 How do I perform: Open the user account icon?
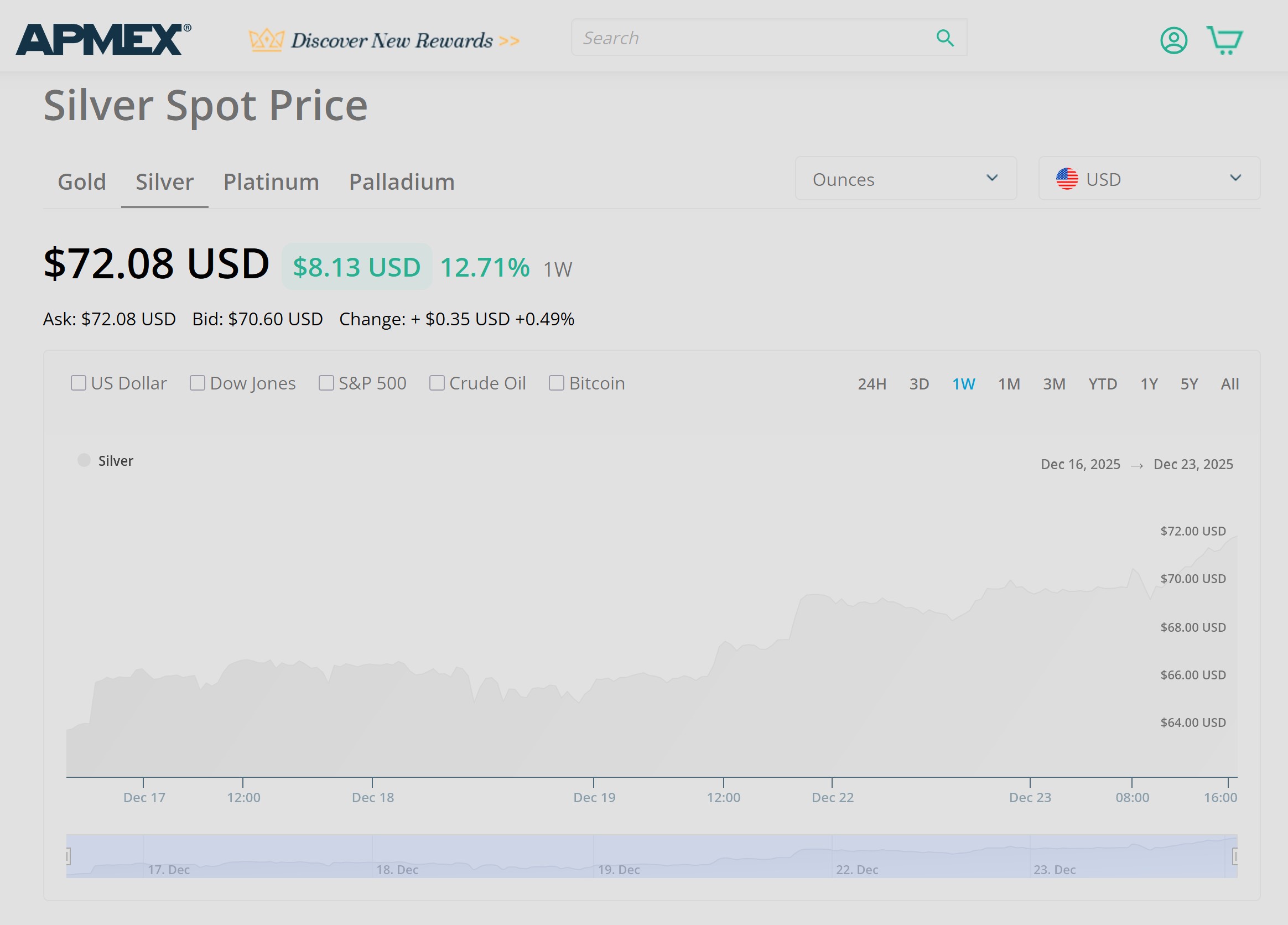tap(1173, 40)
